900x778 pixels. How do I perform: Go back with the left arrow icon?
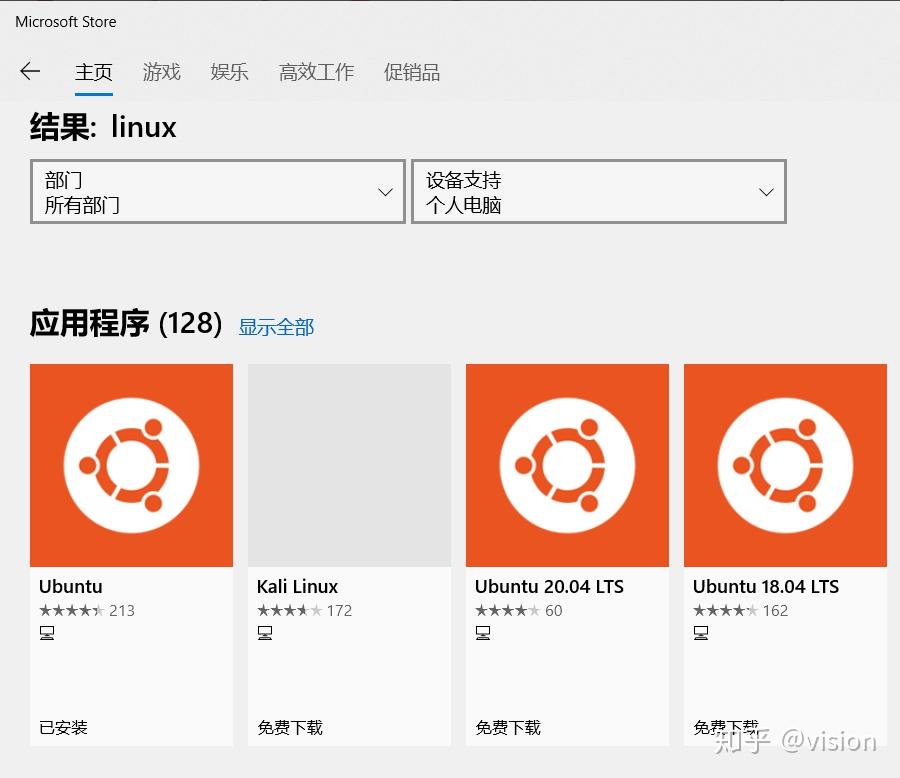[30, 71]
